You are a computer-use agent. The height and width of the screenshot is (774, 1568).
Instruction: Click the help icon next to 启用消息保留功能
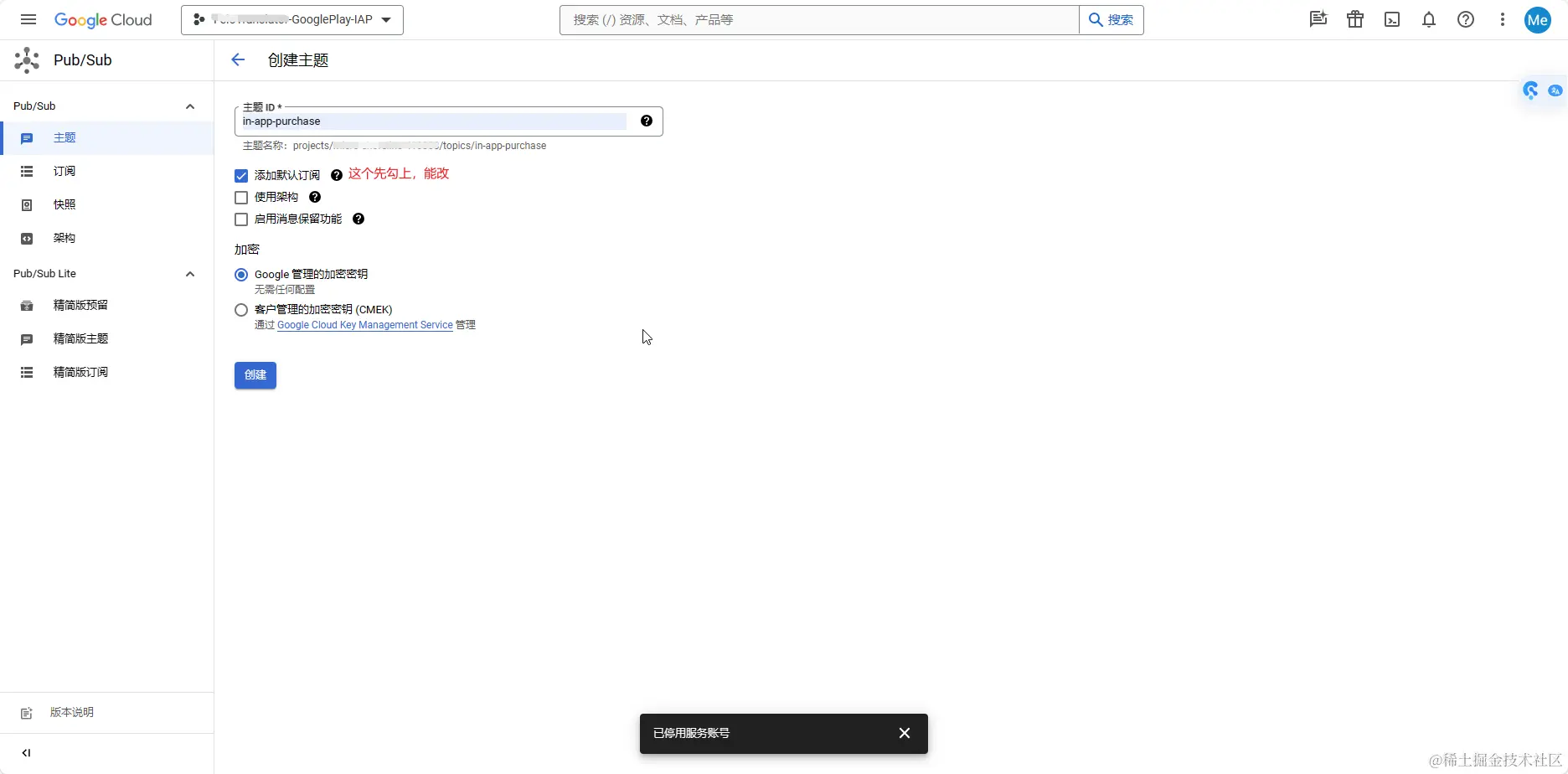(358, 219)
